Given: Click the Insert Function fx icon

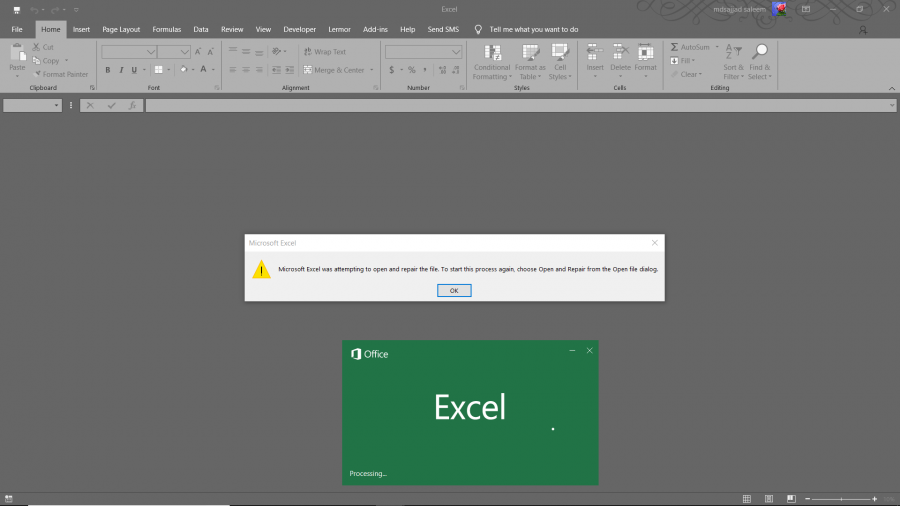Looking at the screenshot, I should pyautogui.click(x=133, y=106).
